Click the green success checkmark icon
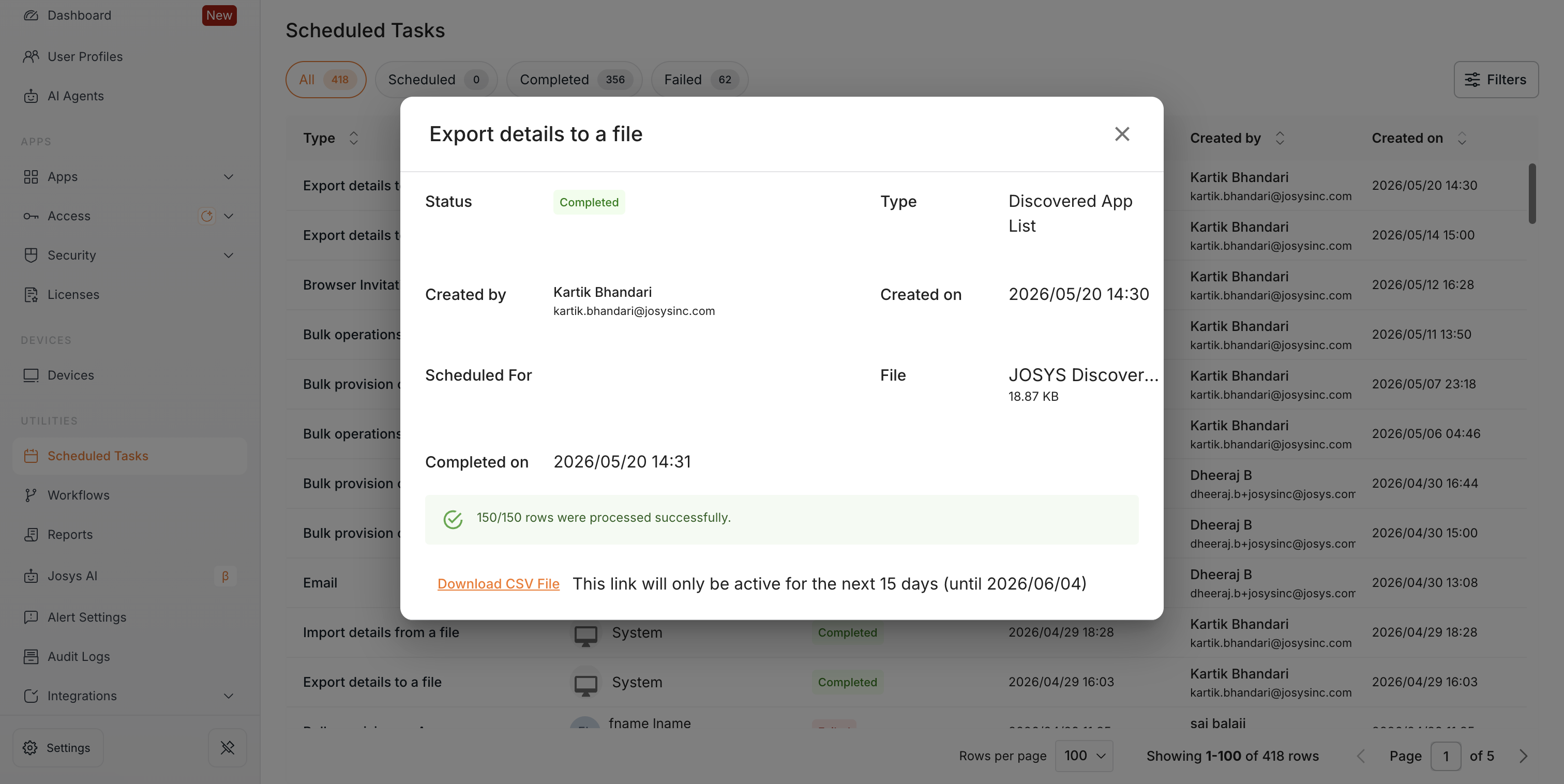The height and width of the screenshot is (784, 1564). click(x=453, y=519)
